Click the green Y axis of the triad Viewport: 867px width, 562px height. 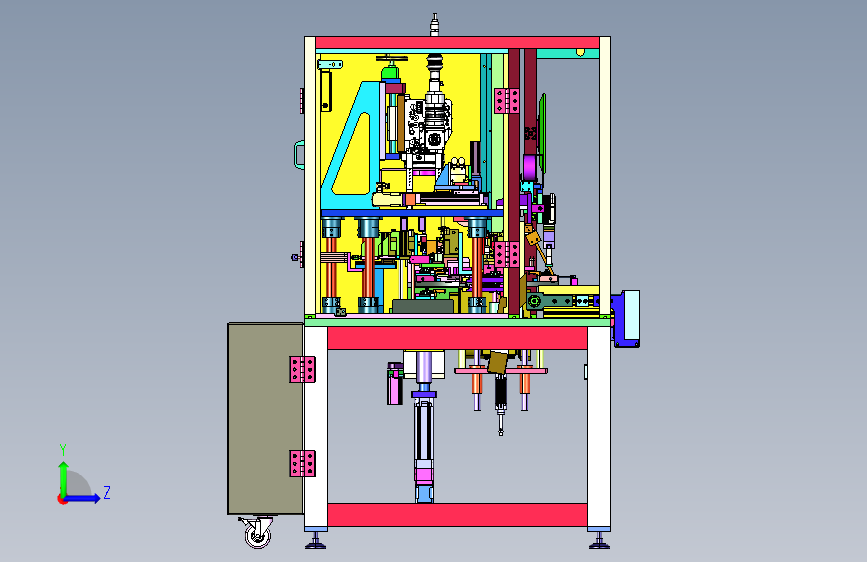[x=64, y=478]
